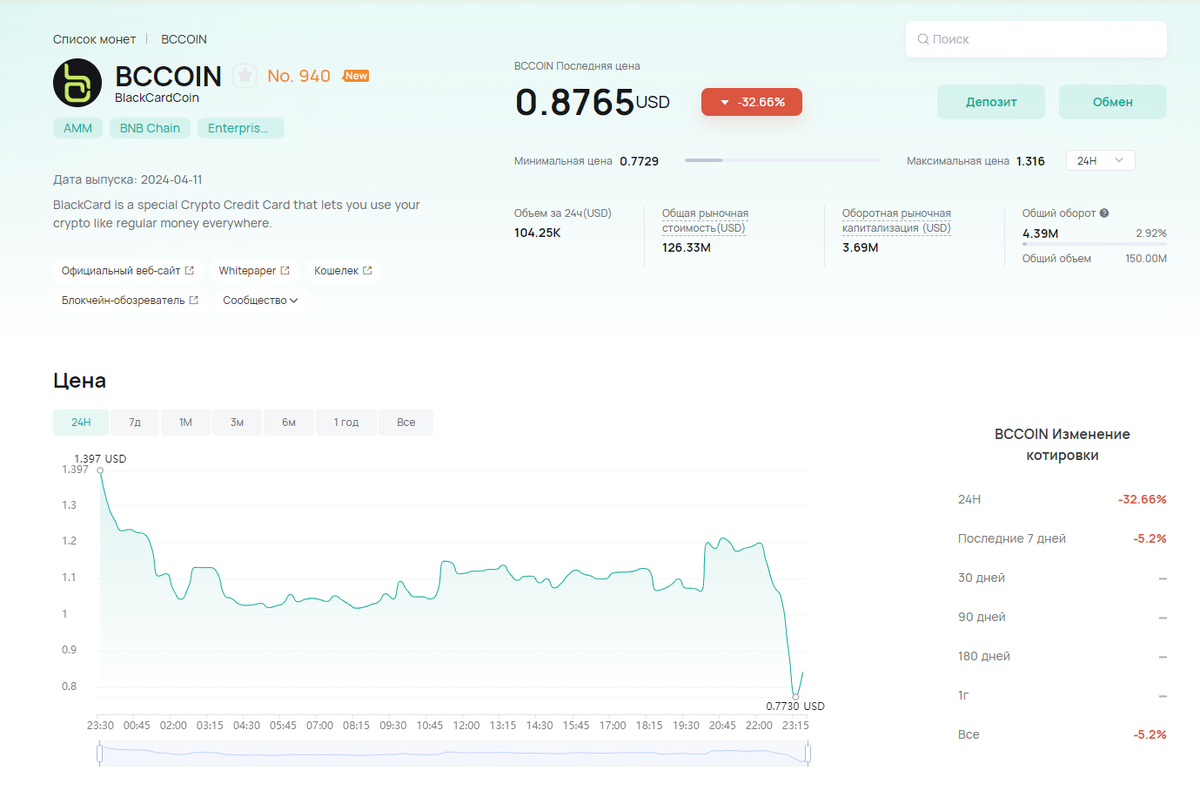Viewport: 1200px width, 798px height.
Task: Toggle the favorite star next to BCCOIN
Action: click(x=245, y=75)
